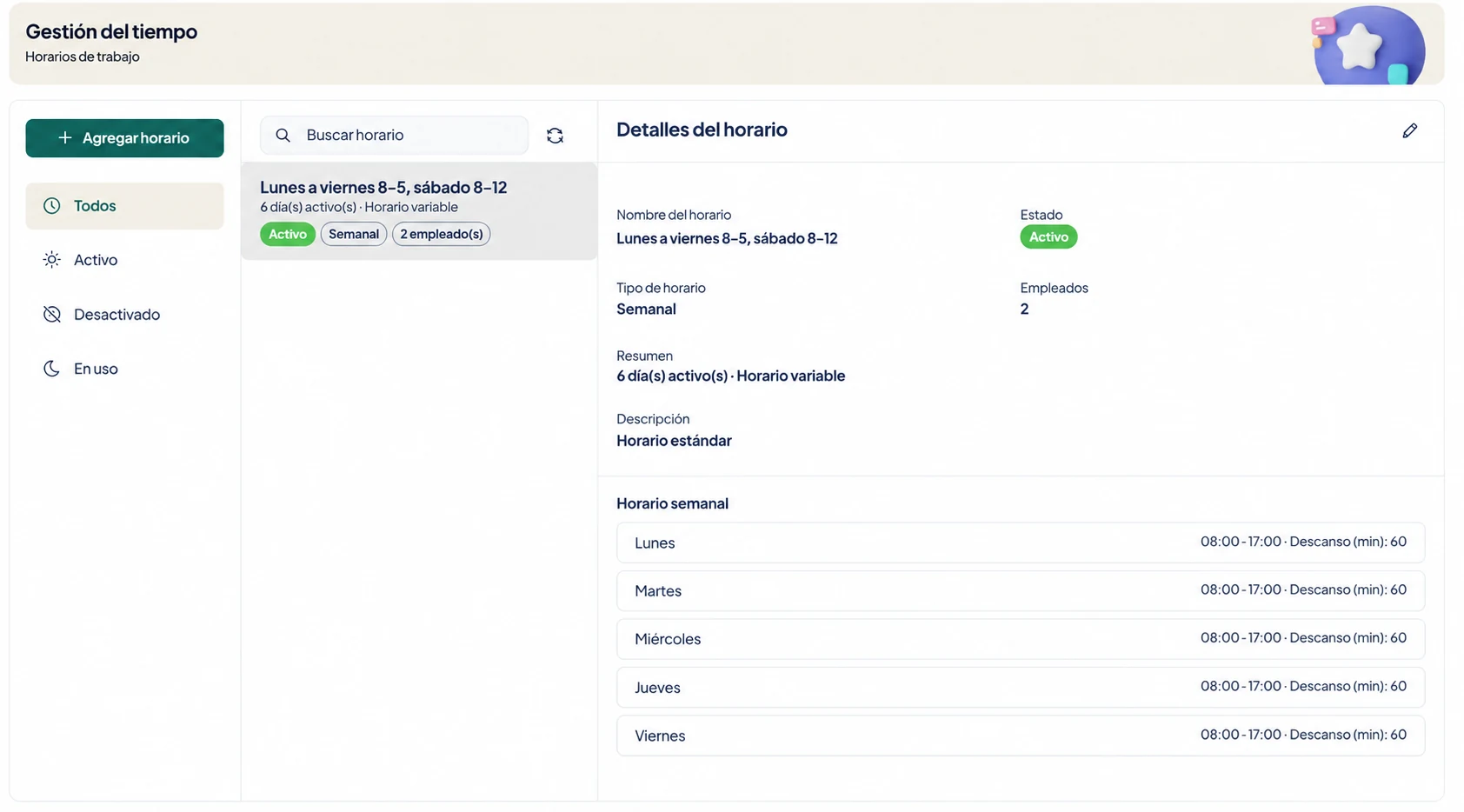This screenshot has height=812, width=1464.
Task: Select the Lunes schedule row
Action: coord(1021,542)
